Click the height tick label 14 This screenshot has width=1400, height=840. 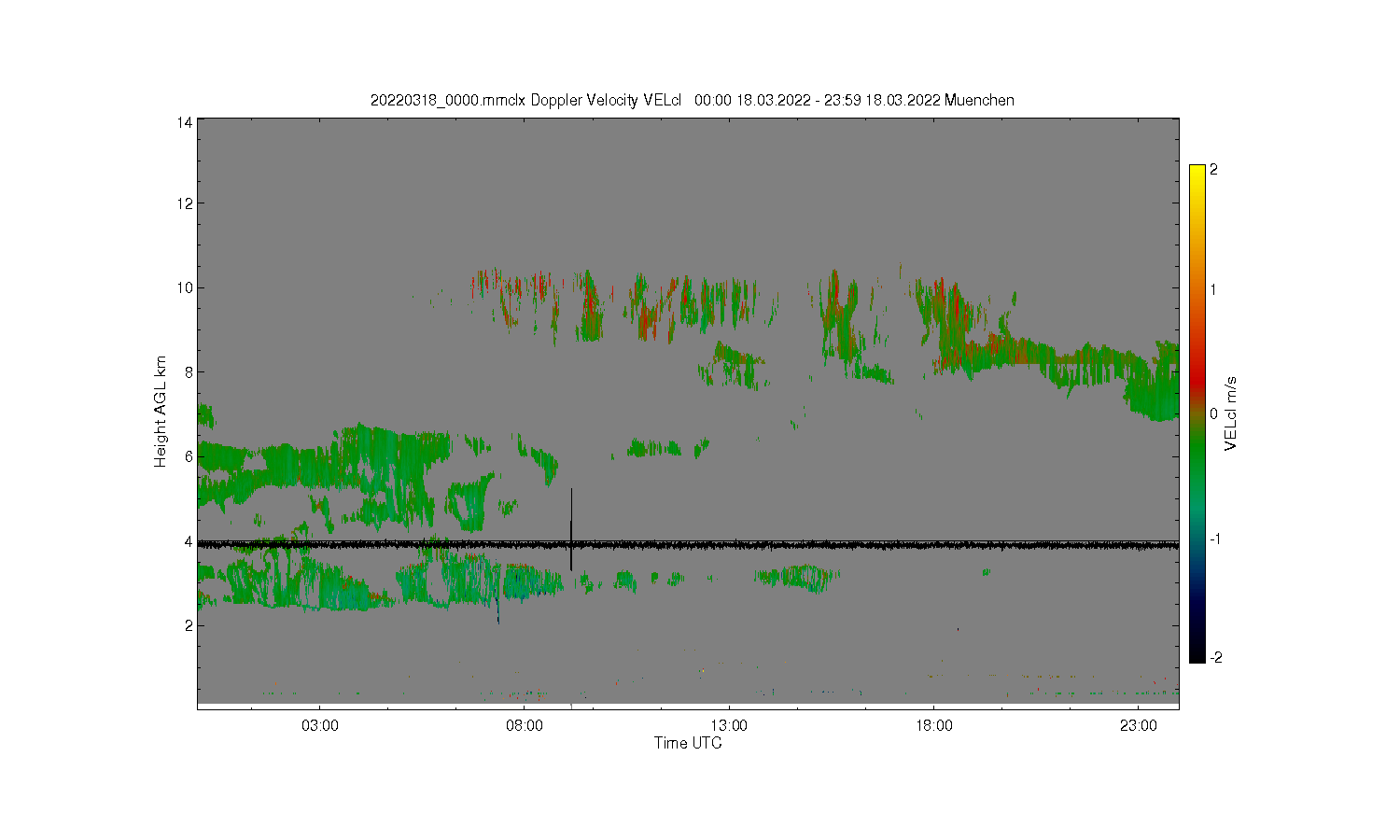point(185,122)
